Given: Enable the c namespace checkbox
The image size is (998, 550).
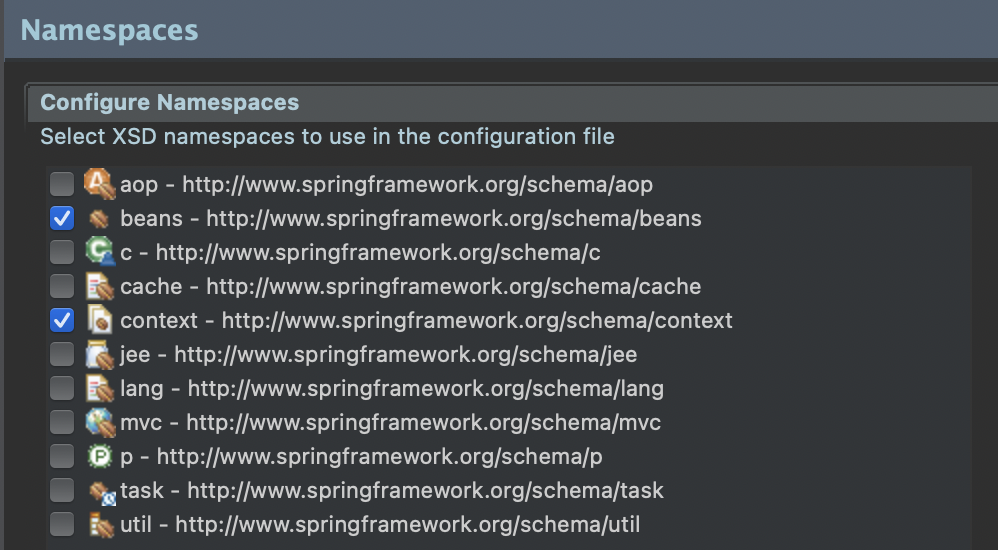Looking at the screenshot, I should point(62,252).
